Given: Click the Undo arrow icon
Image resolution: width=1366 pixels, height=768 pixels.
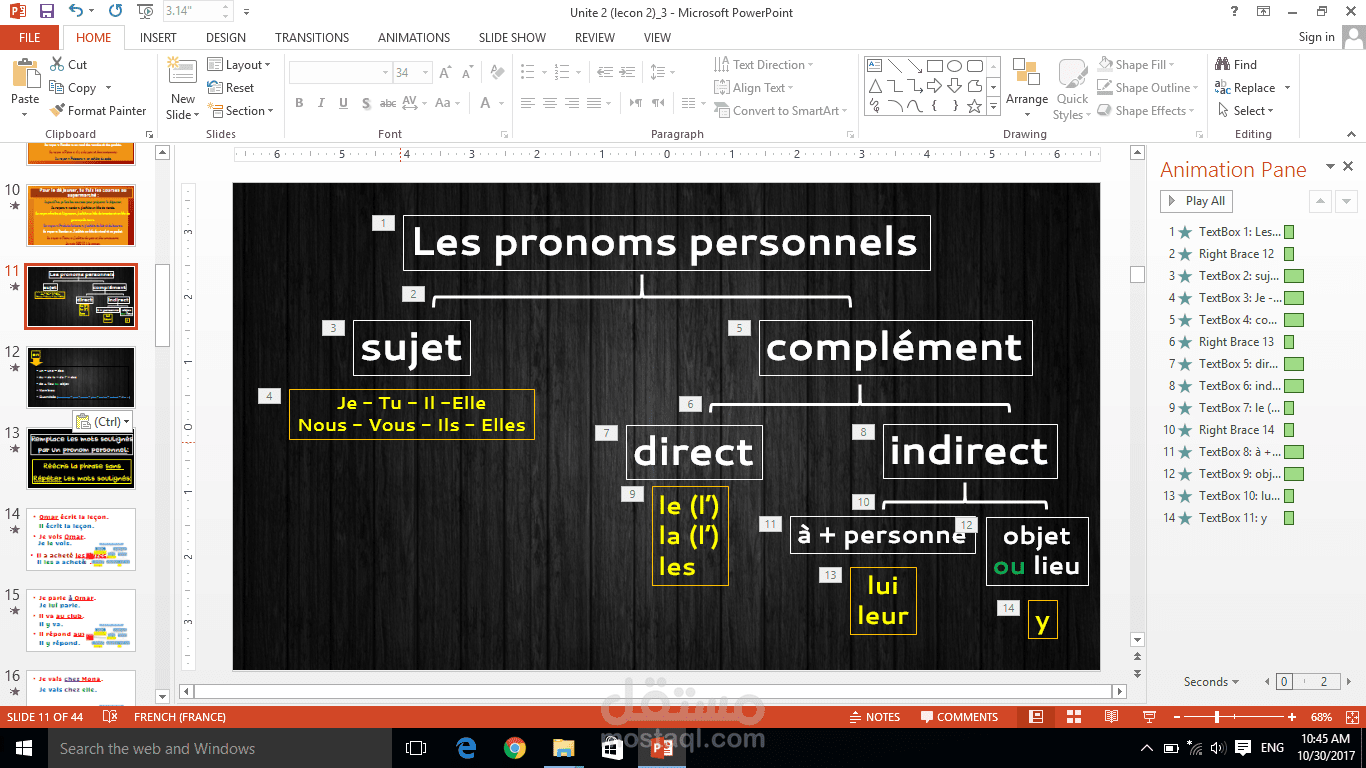Looking at the screenshot, I should point(77,12).
